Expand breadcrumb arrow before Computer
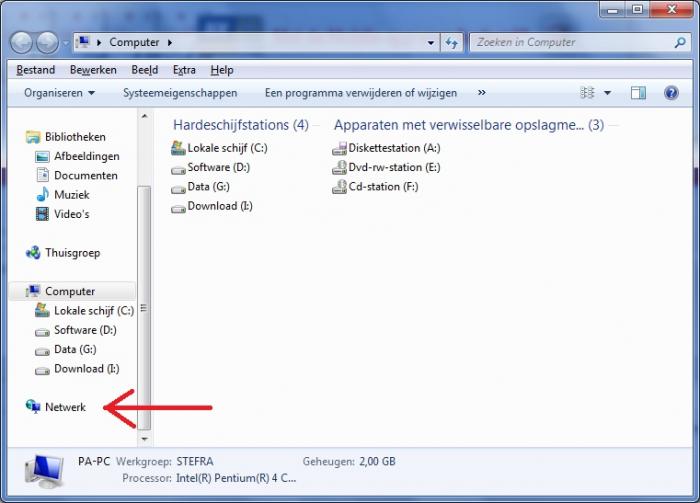The width and height of the screenshot is (700, 503). point(99,42)
